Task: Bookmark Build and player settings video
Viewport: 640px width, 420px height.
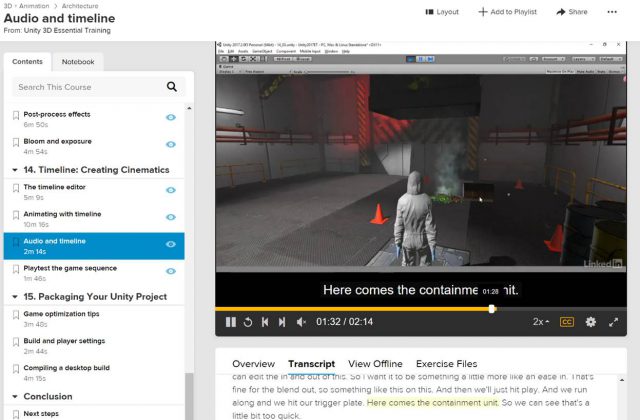Action: 16,342
